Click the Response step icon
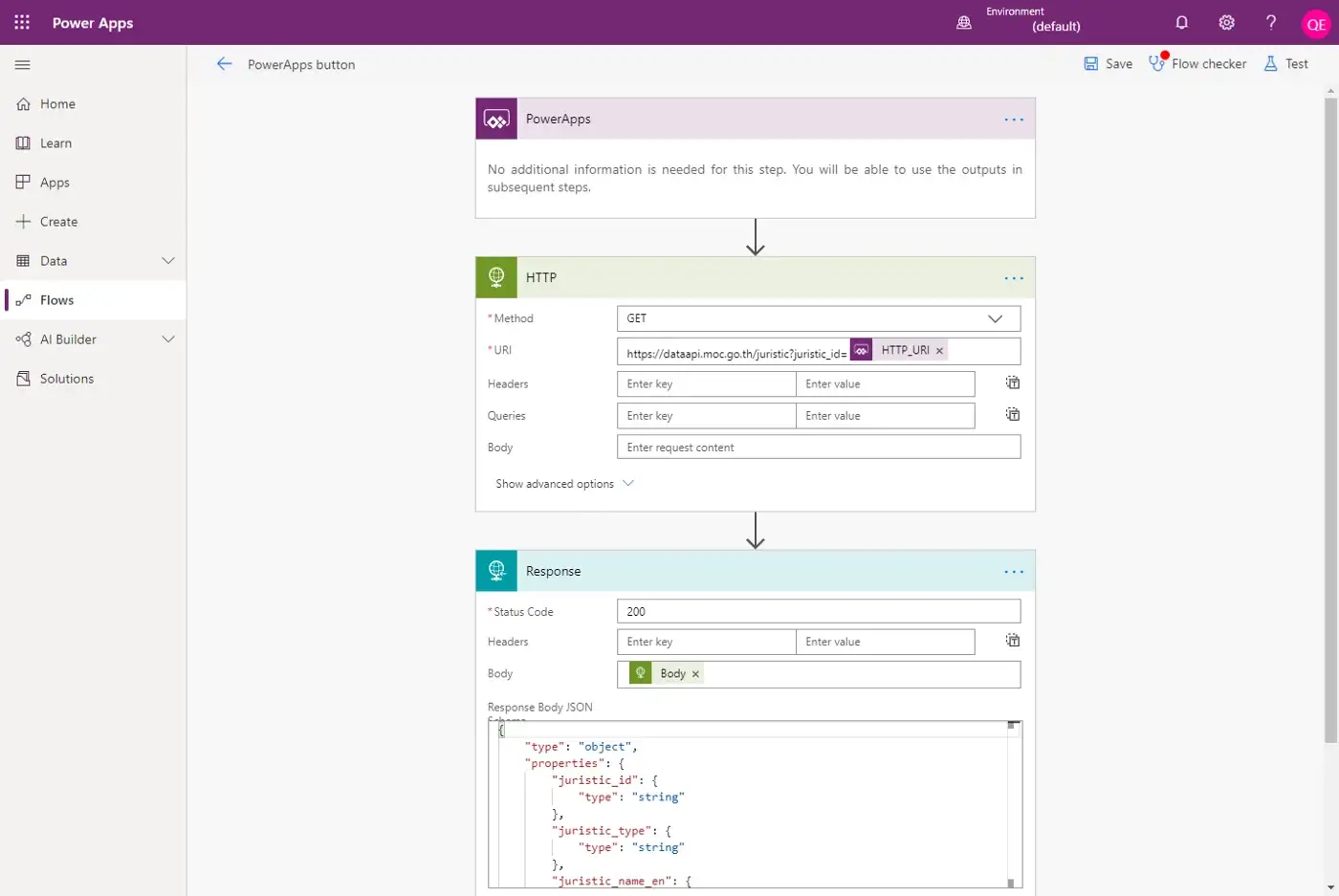Viewport: 1339px width, 896px height. (496, 571)
